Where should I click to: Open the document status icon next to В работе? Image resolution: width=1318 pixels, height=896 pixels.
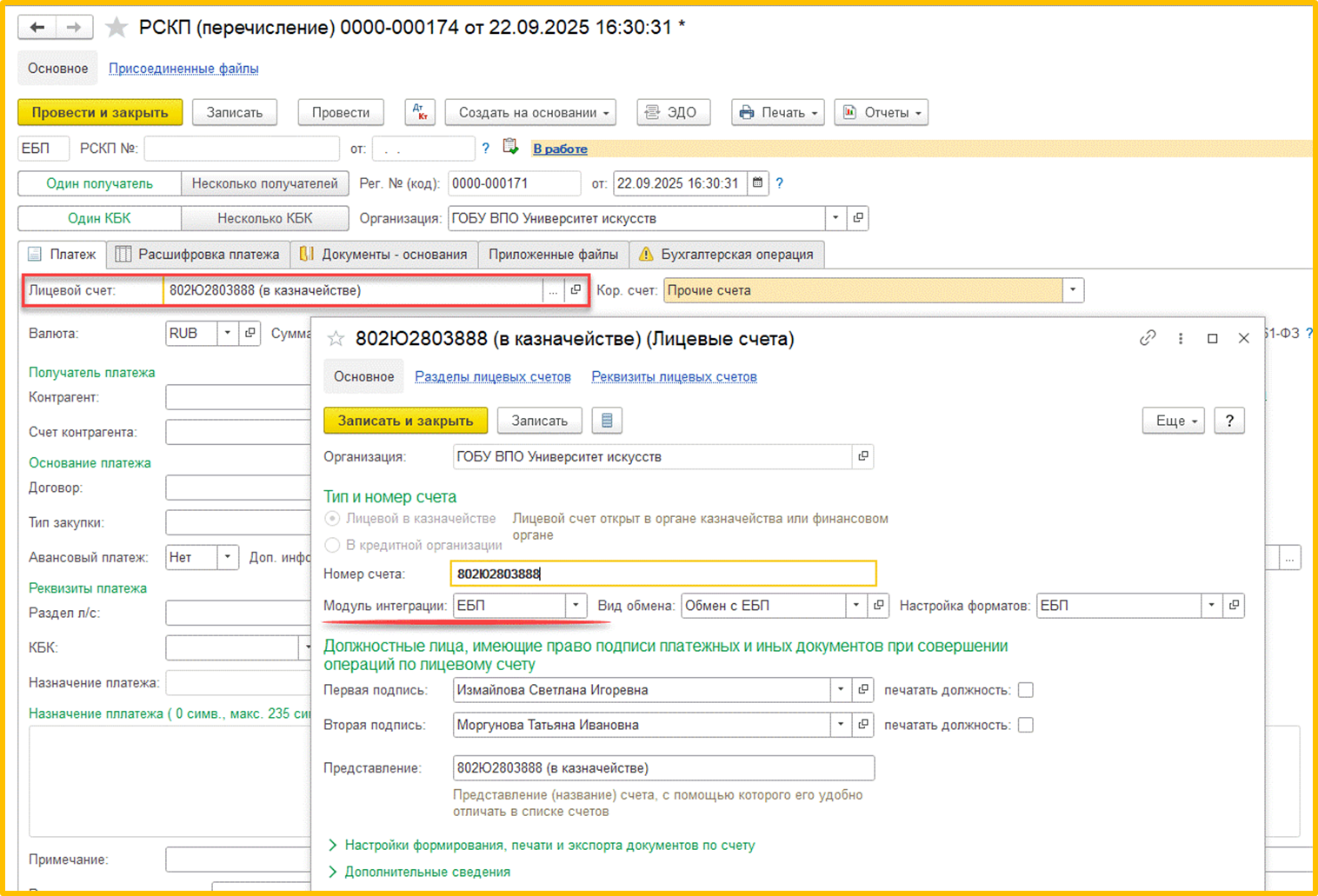point(511,148)
